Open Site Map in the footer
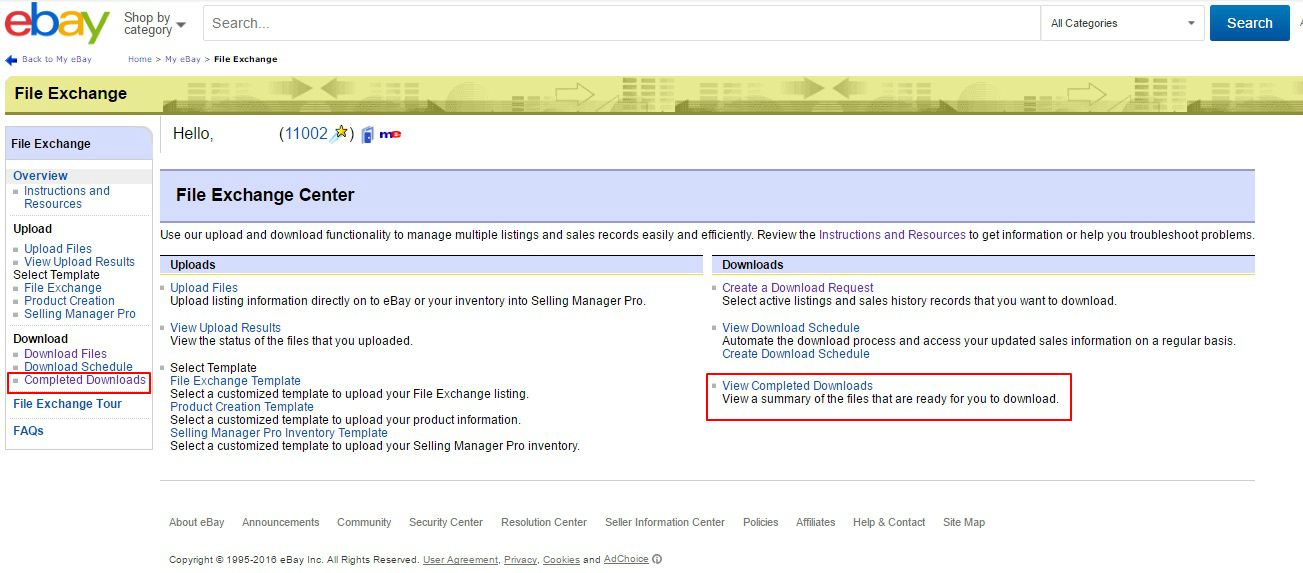The height and width of the screenshot is (573, 1303). [x=964, y=522]
